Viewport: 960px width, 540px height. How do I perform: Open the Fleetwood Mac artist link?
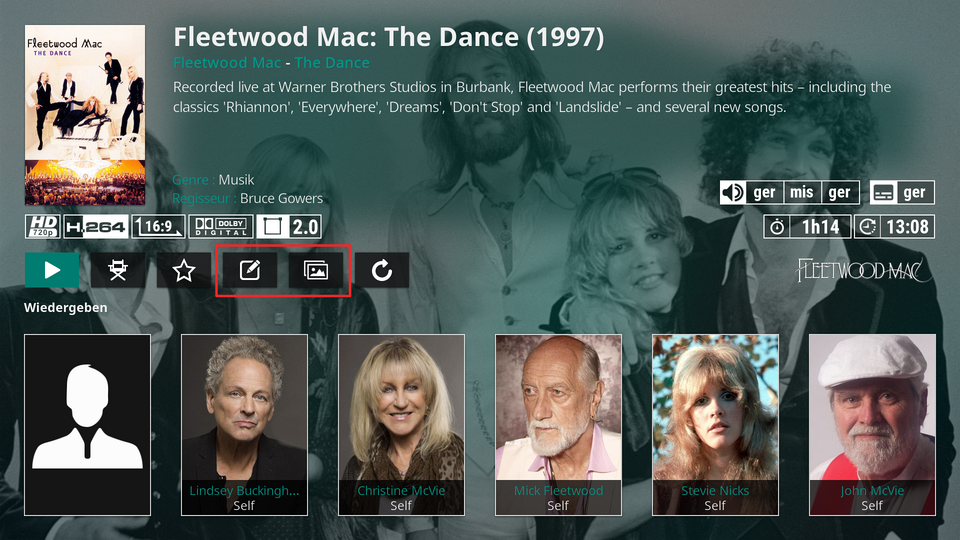coord(227,62)
